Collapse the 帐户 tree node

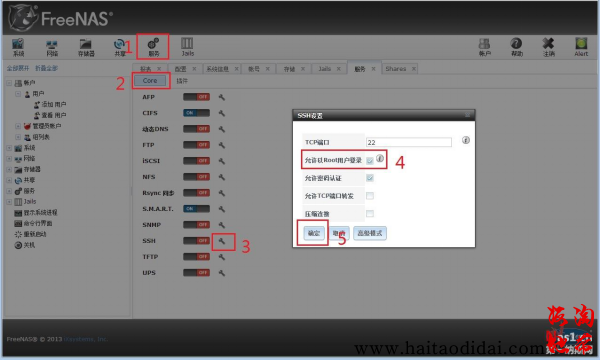pyautogui.click(x=9, y=83)
